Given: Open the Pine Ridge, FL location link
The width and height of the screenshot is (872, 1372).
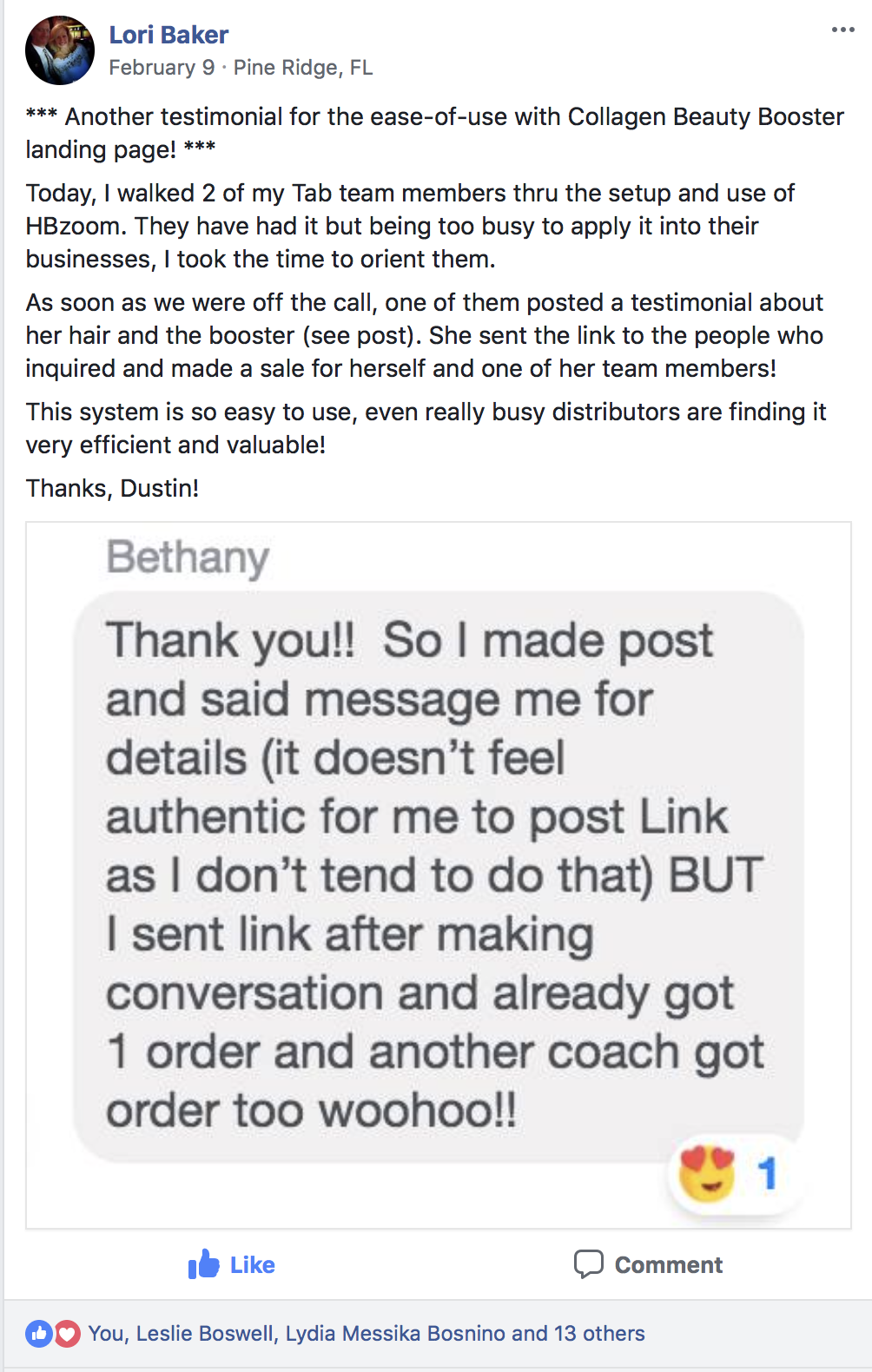Looking at the screenshot, I should coord(303,68).
